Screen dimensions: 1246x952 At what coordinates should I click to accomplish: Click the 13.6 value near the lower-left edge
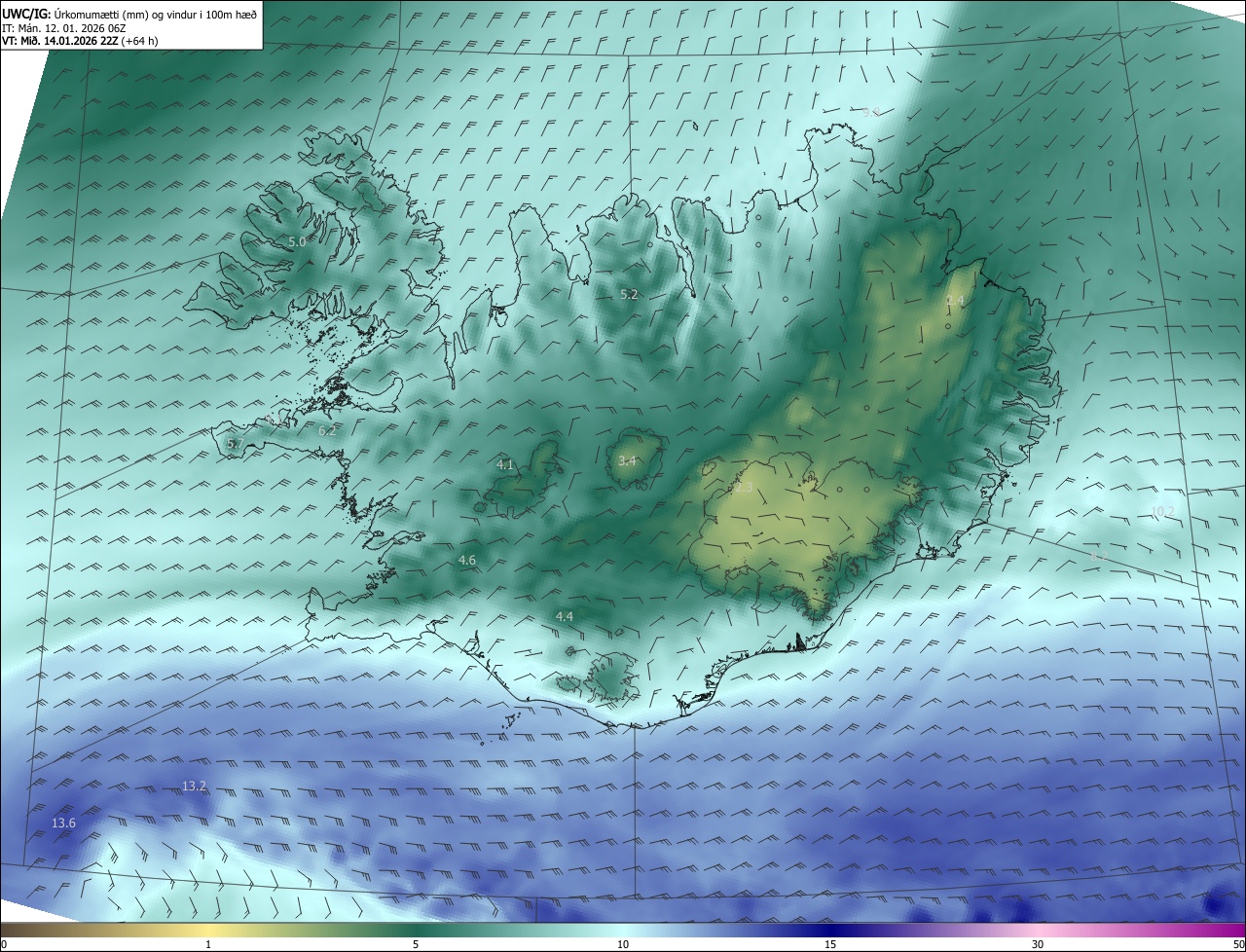point(63,823)
